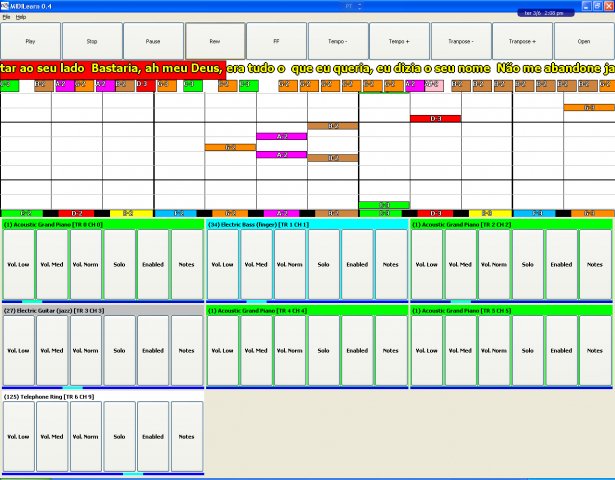Image resolution: width=615 pixels, height=480 pixels.
Task: Decrease speed with Tempo -
Action: pyautogui.click(x=338, y=41)
